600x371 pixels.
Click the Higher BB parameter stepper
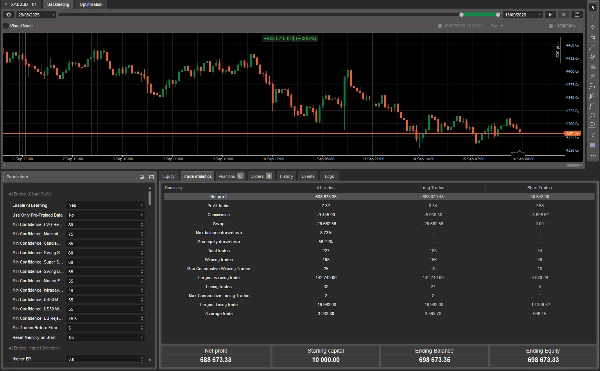click(x=142, y=359)
